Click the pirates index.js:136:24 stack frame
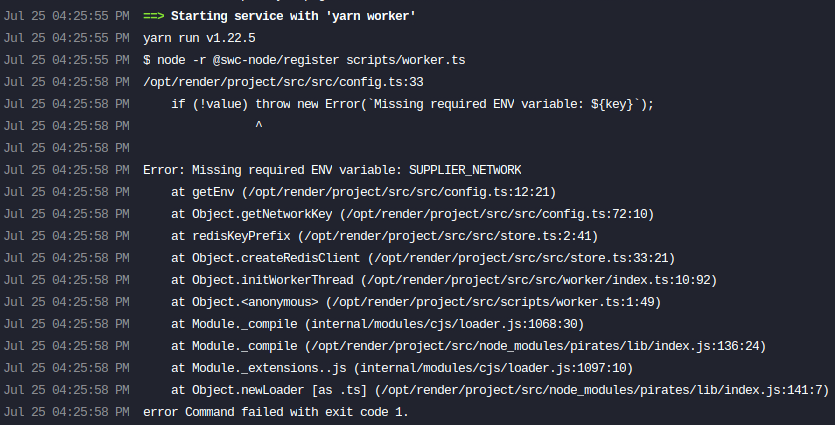Screen dimensions: 835x425 [x=469, y=346]
